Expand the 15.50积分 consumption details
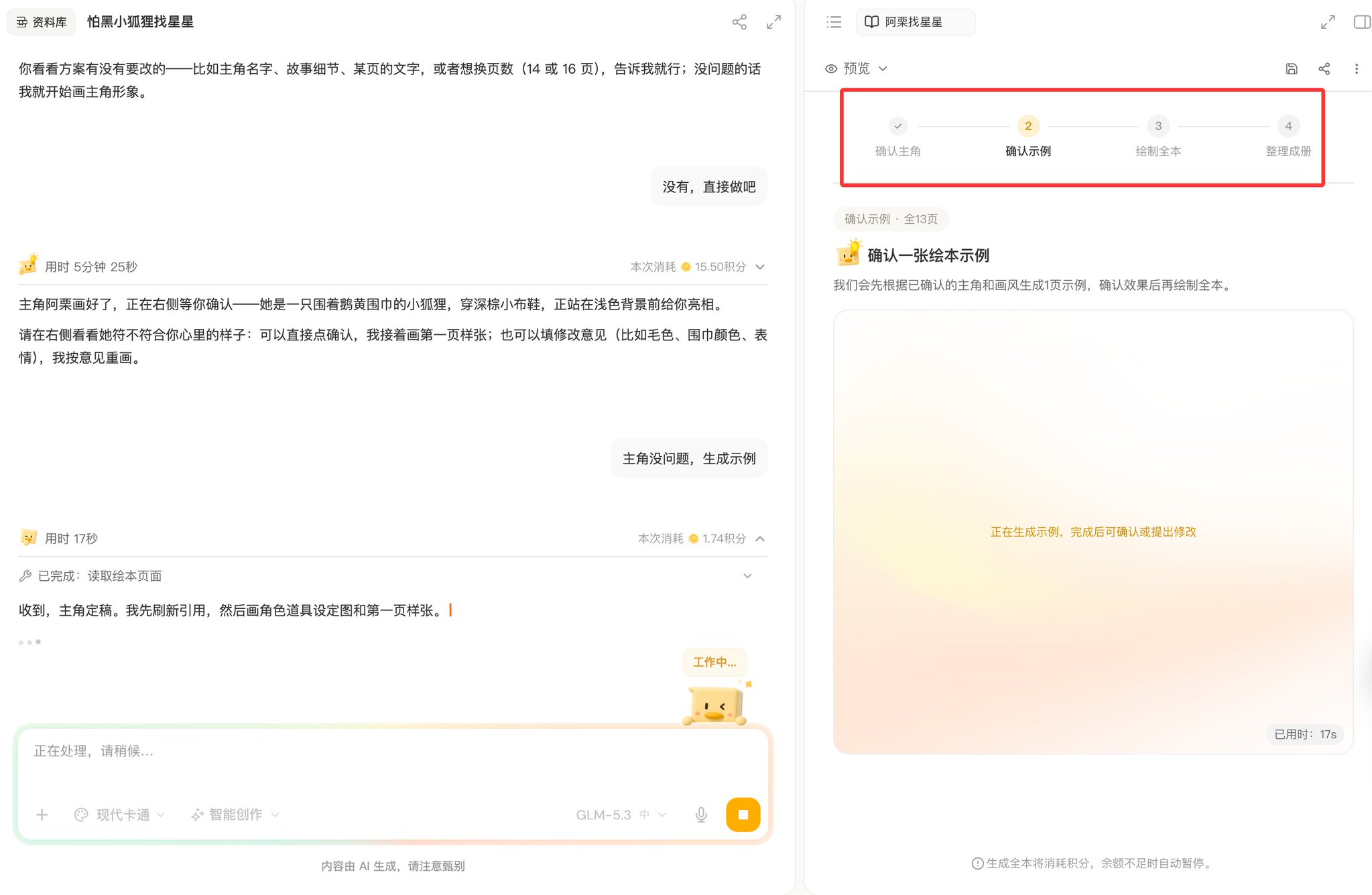The height and width of the screenshot is (895, 1372). pyautogui.click(x=760, y=267)
